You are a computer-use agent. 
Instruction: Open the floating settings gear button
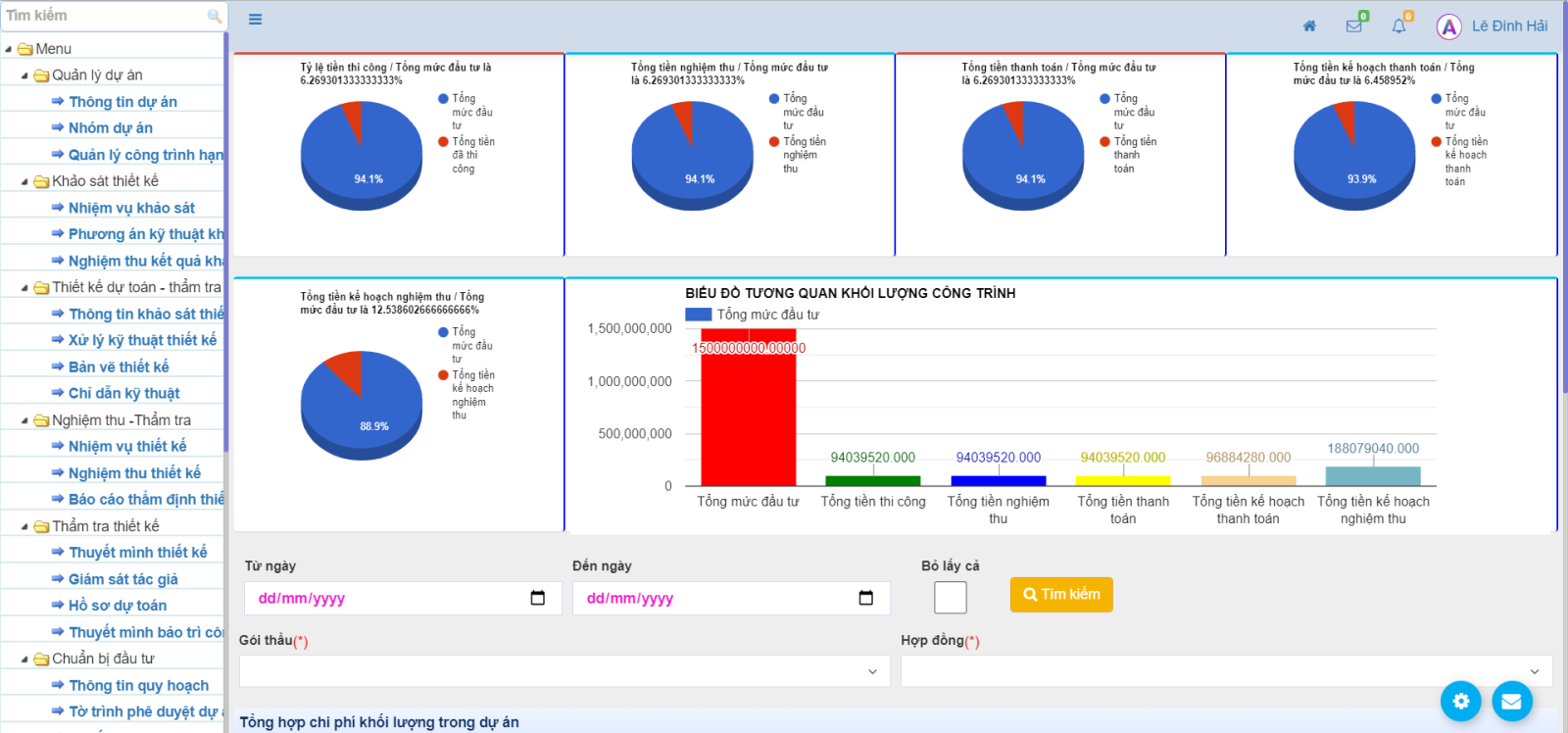coord(1460,701)
